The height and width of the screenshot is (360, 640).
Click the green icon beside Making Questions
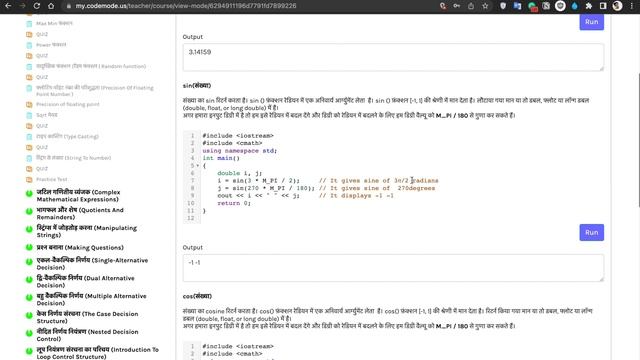pos(29,247)
